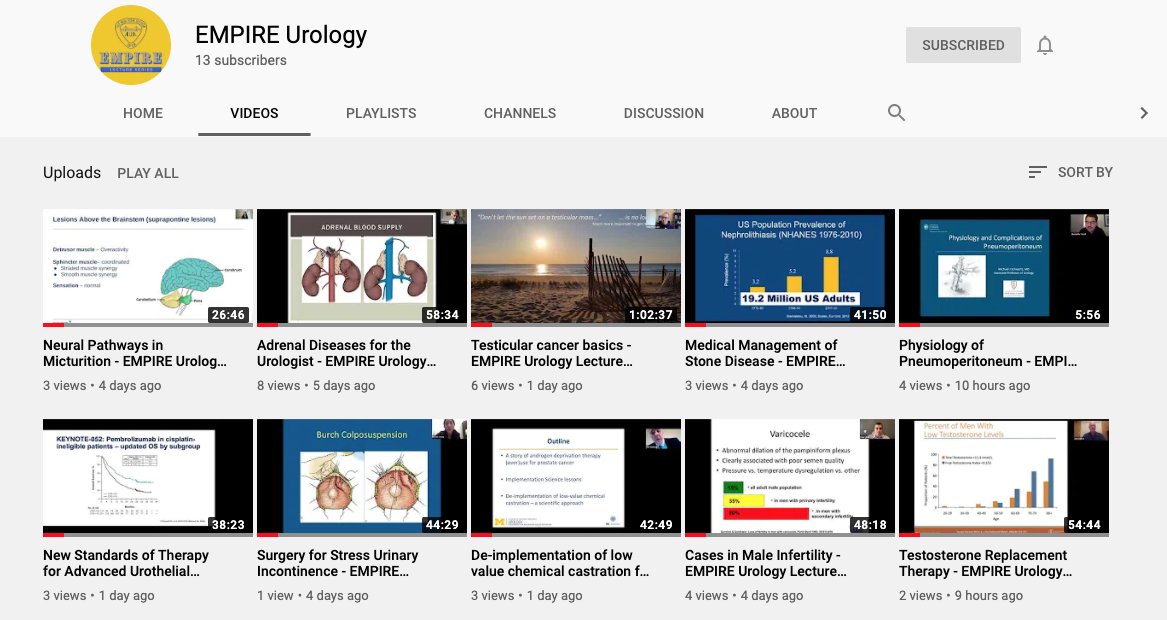Click '8 views • 5 days ago' text
The height and width of the screenshot is (620, 1167).
[x=316, y=386]
